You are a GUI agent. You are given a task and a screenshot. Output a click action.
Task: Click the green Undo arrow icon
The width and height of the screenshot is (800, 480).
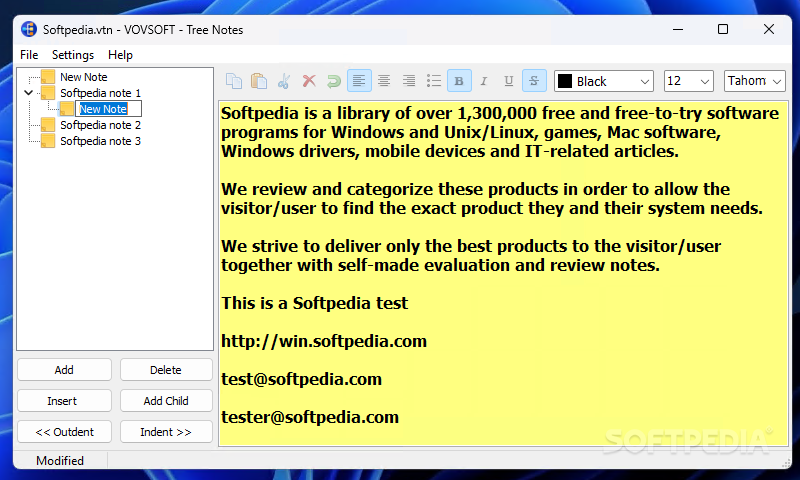(334, 81)
